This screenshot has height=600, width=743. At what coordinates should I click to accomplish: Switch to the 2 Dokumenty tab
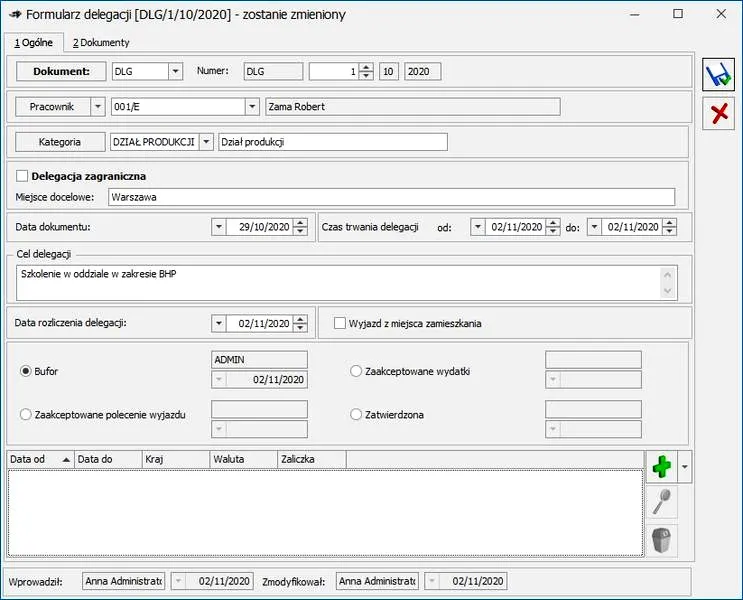tap(101, 43)
